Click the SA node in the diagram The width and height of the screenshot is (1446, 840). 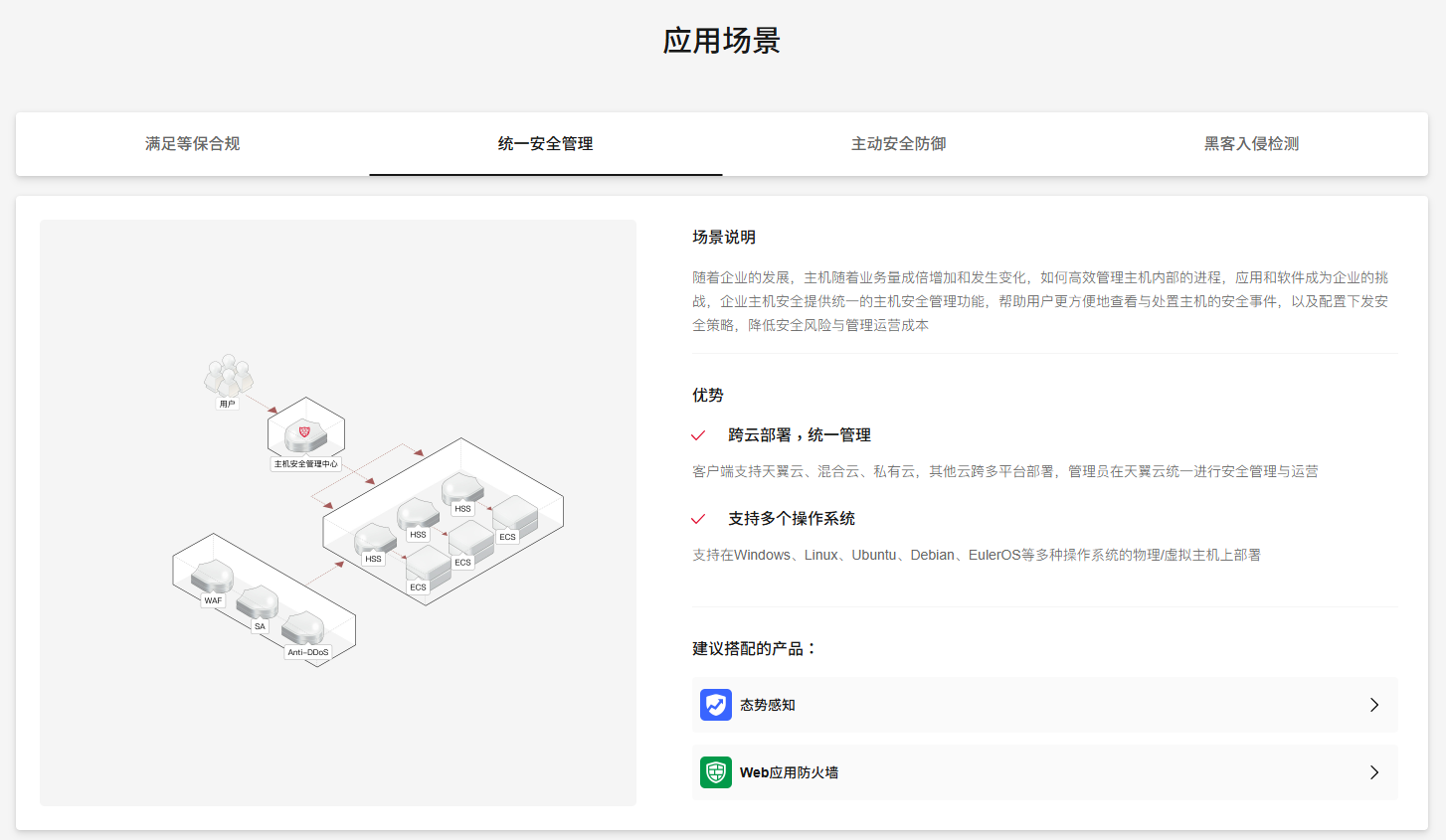point(258,602)
